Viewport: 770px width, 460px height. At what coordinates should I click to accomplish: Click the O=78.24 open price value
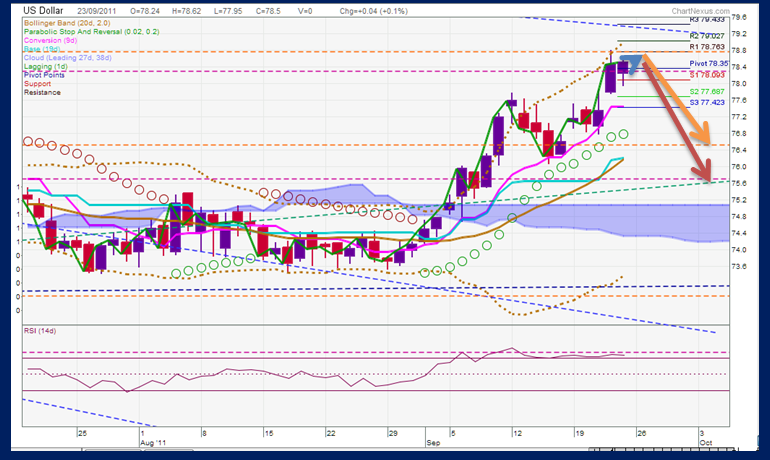coord(145,11)
